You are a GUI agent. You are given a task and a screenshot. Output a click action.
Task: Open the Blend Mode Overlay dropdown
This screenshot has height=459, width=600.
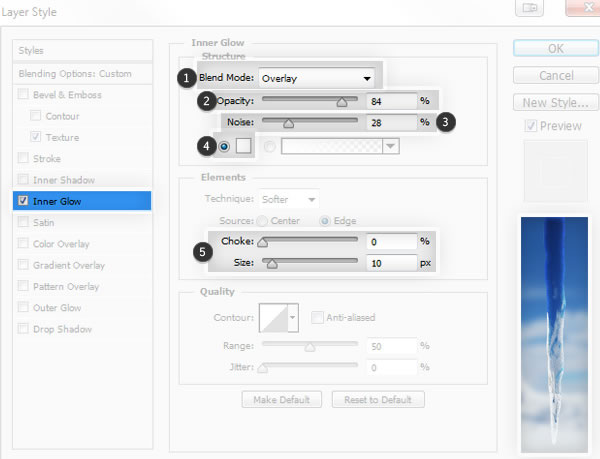pyautogui.click(x=316, y=78)
